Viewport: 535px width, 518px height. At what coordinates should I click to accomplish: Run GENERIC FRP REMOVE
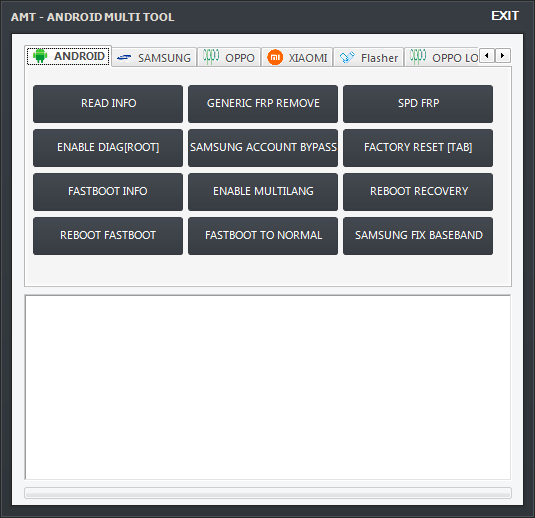coord(263,104)
